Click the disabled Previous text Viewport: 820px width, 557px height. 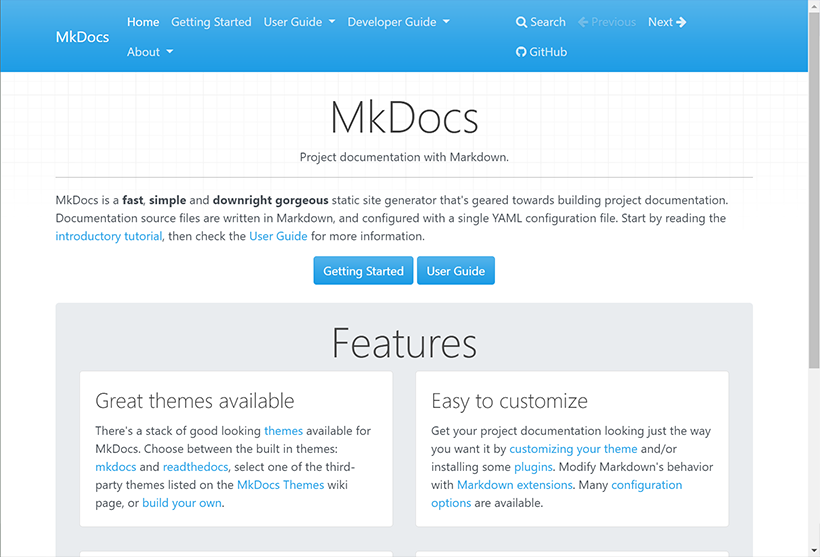tap(613, 22)
